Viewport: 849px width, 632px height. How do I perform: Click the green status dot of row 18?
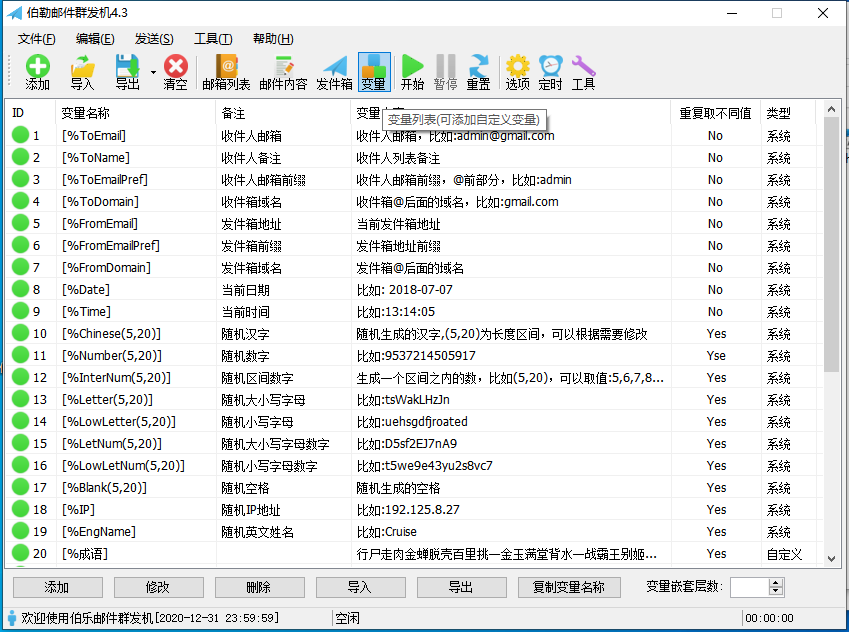[x=21, y=509]
